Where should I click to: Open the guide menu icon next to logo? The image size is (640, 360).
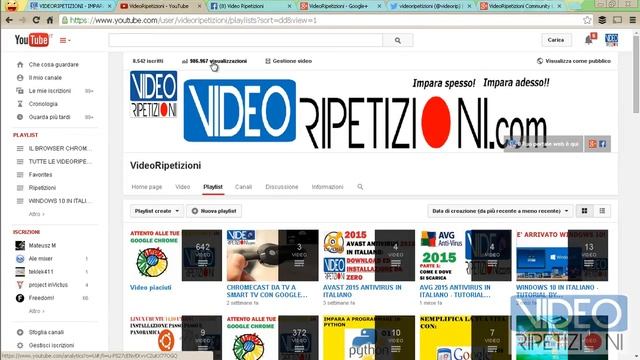65,40
